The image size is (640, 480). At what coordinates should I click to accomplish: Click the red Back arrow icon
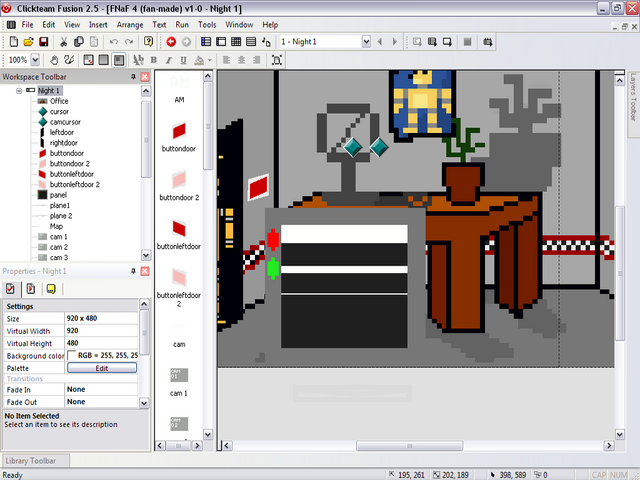pos(171,42)
